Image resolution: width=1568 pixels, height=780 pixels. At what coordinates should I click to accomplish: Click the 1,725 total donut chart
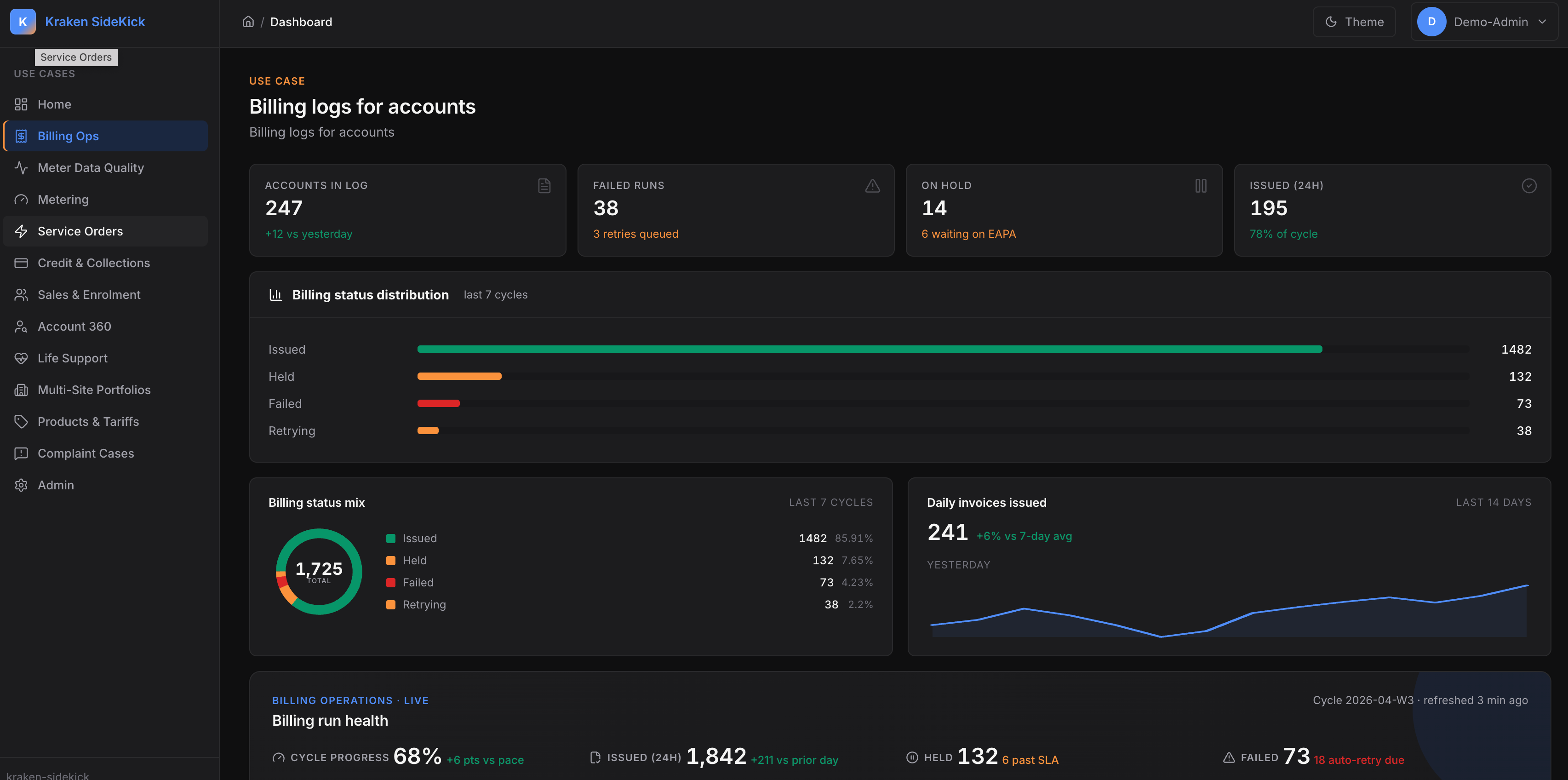[319, 571]
